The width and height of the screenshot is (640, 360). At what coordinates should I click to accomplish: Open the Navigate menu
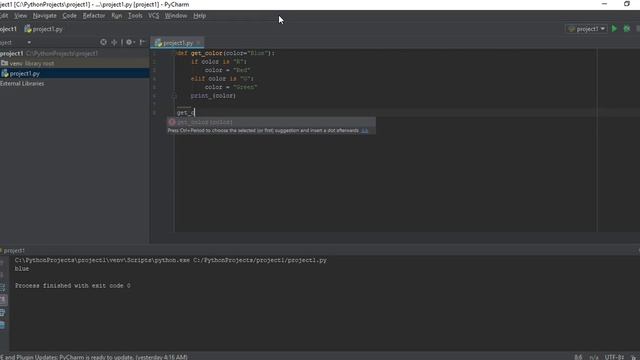tap(44, 16)
